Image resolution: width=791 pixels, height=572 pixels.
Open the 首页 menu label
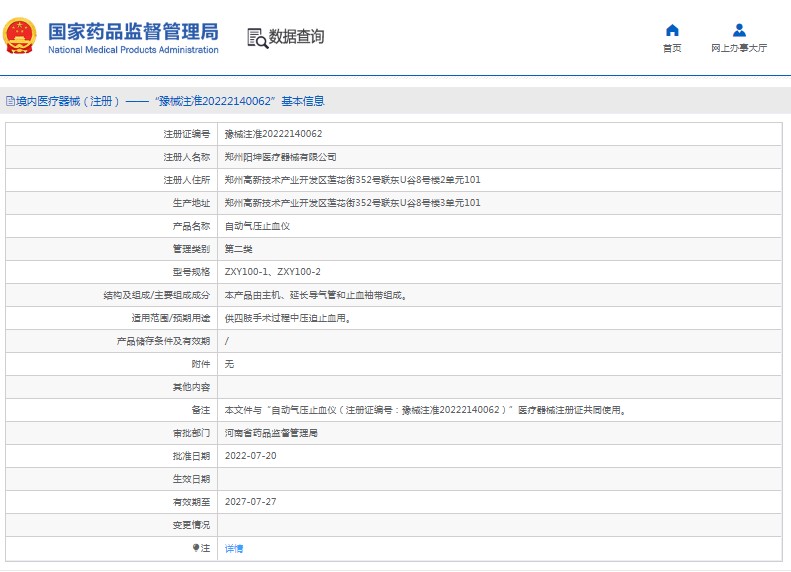click(x=672, y=48)
